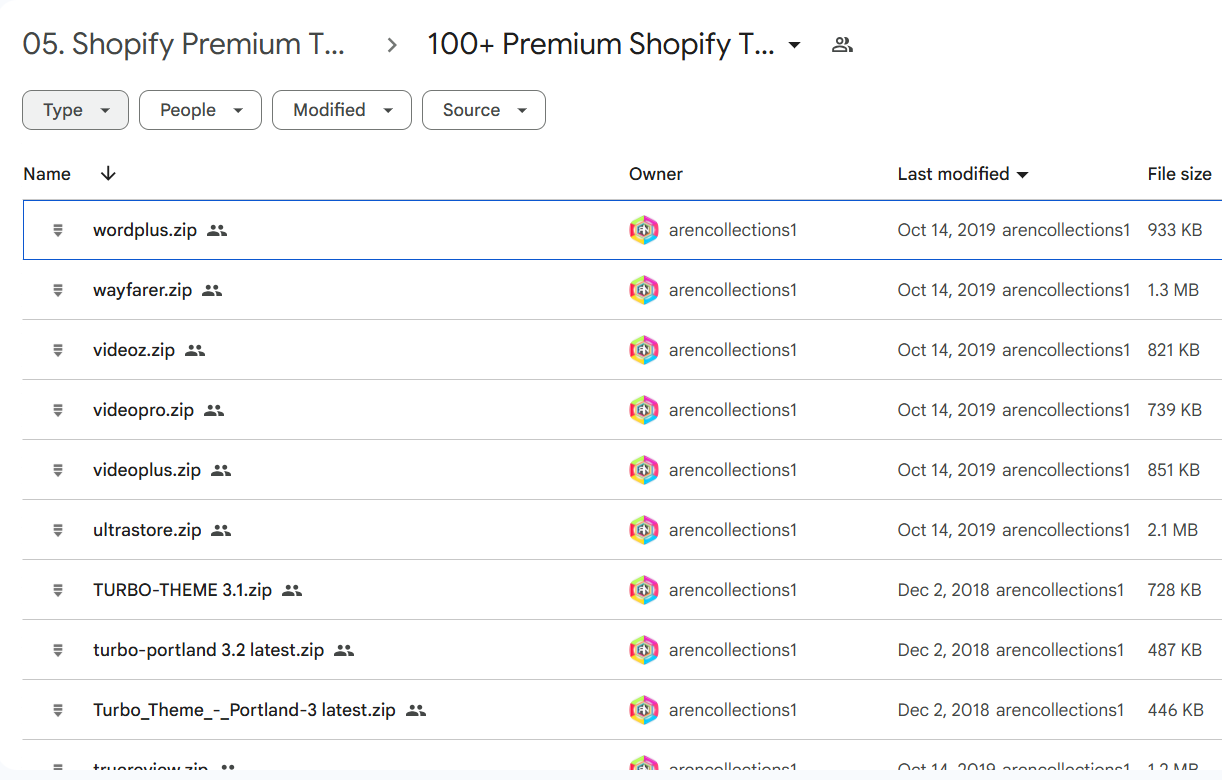Click the zip file icon beside wordplus.zip

point(58,230)
